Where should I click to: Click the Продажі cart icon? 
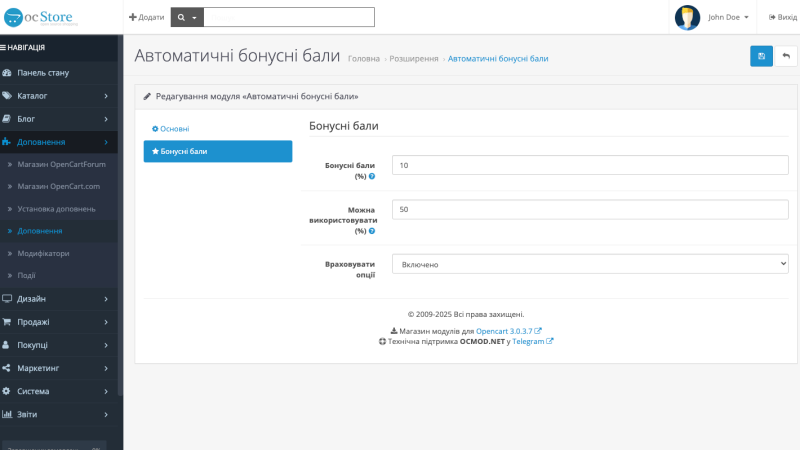7,322
